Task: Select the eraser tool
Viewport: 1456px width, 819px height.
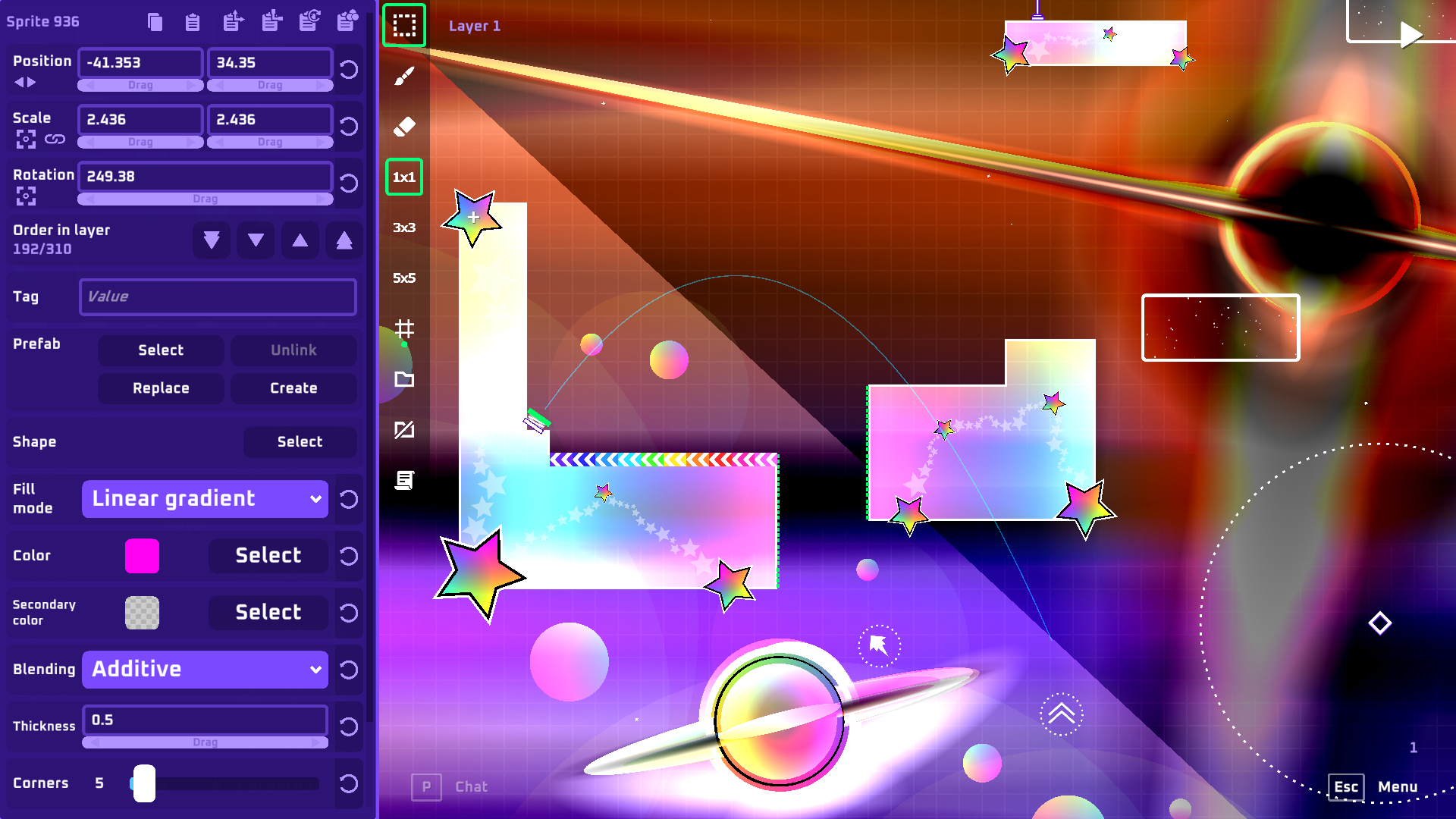Action: [x=404, y=127]
